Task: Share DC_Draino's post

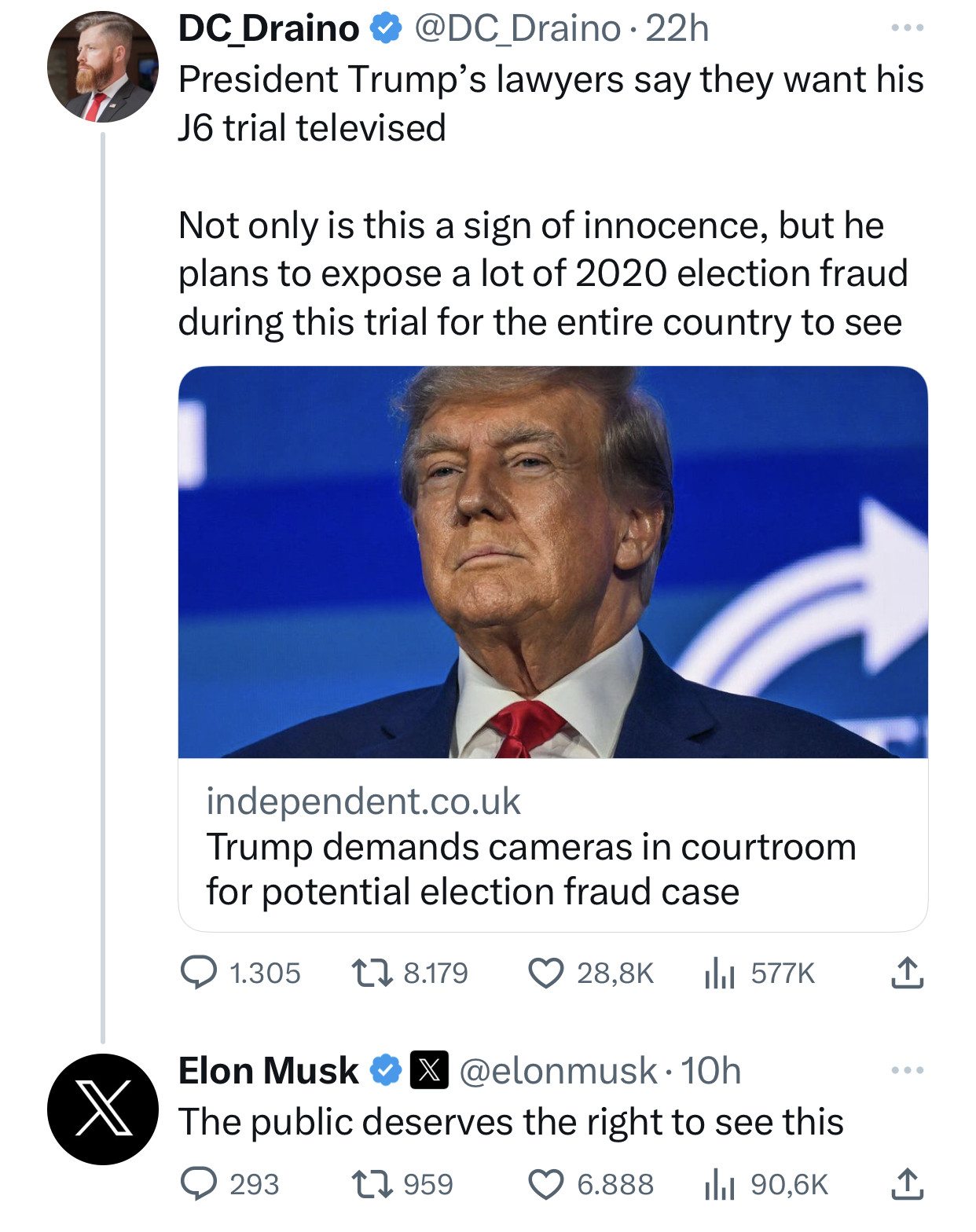Action: click(907, 973)
